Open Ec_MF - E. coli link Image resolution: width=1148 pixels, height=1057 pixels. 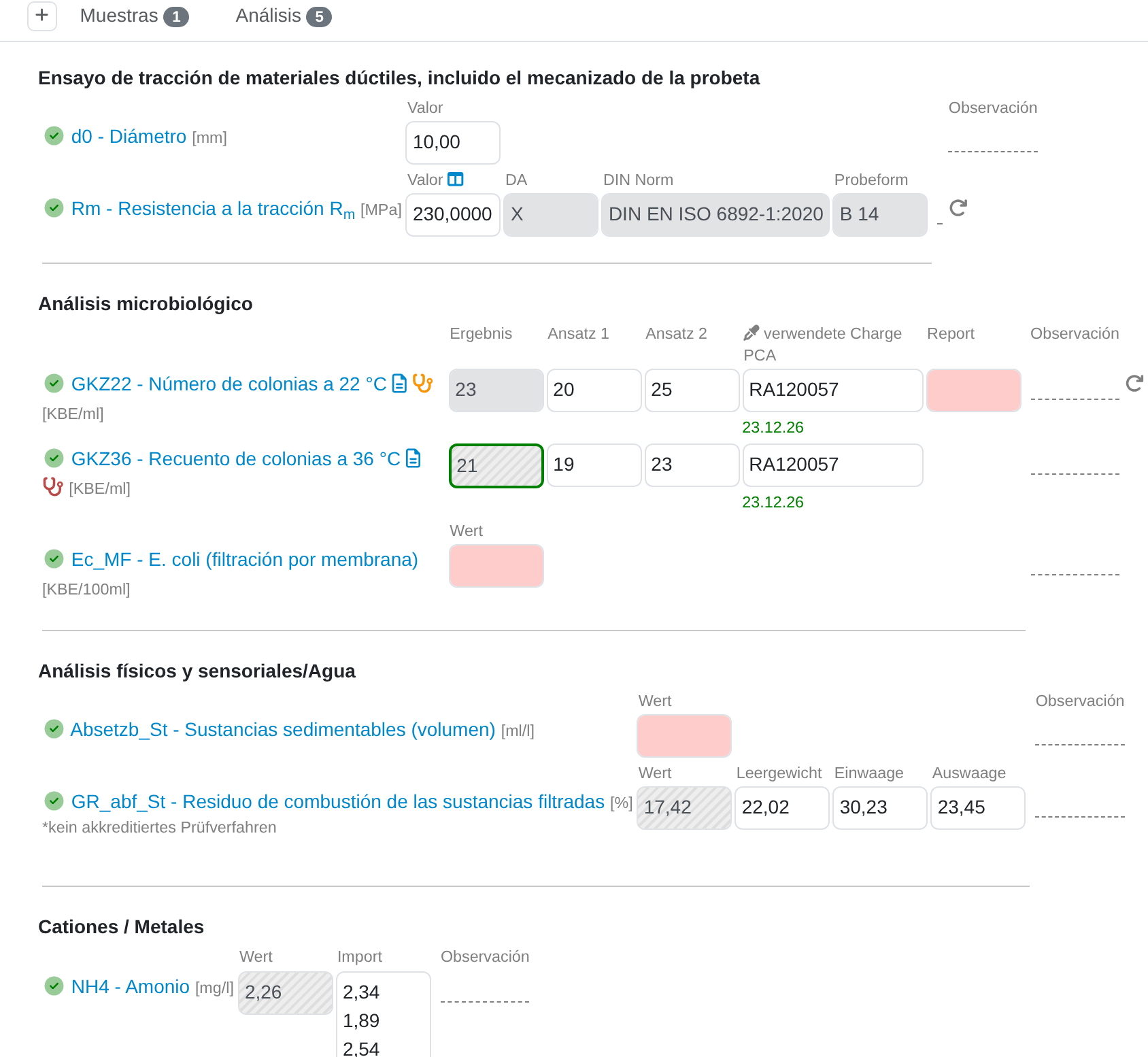(x=245, y=560)
